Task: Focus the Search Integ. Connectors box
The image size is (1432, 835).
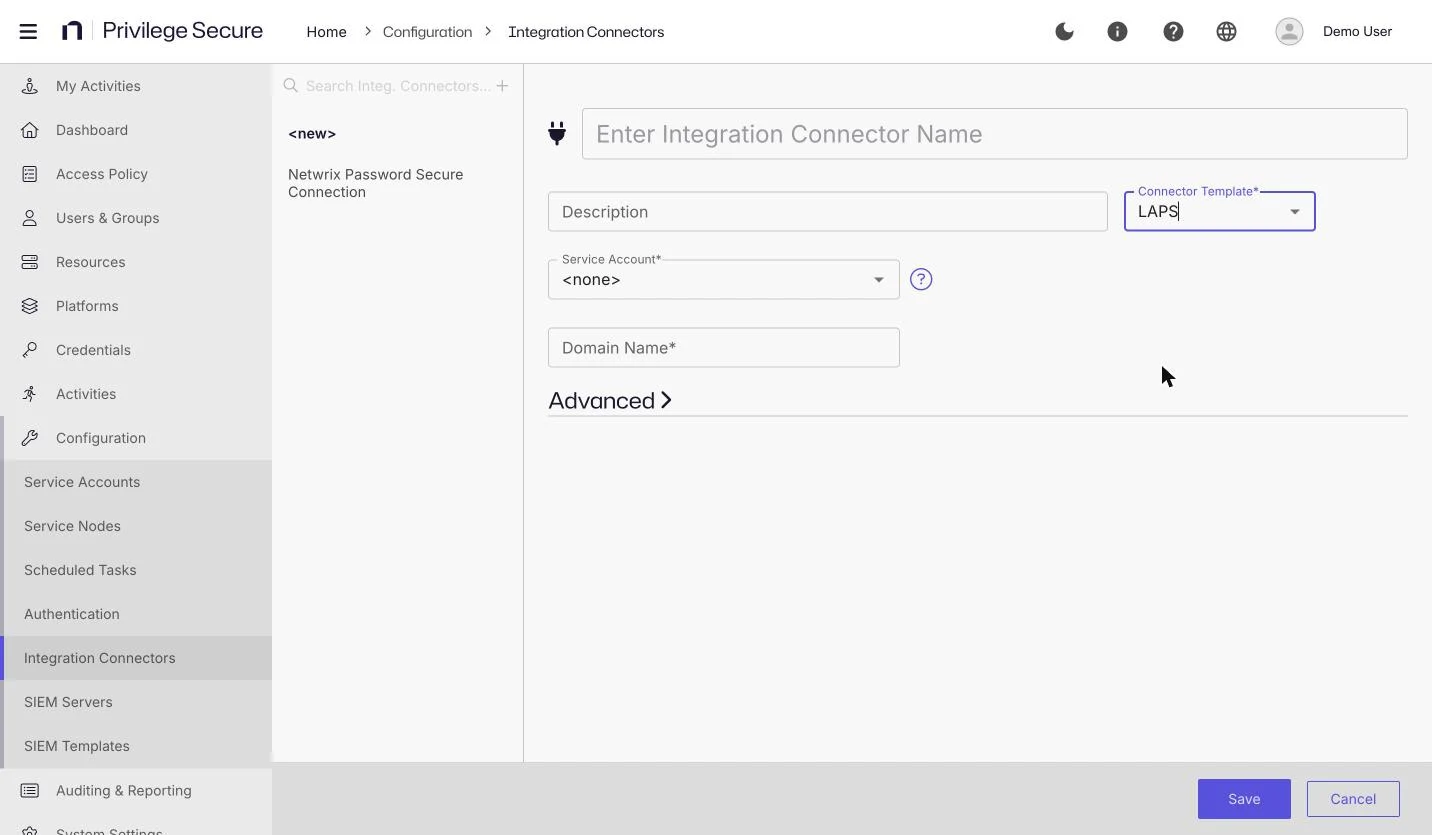Action: (x=397, y=86)
